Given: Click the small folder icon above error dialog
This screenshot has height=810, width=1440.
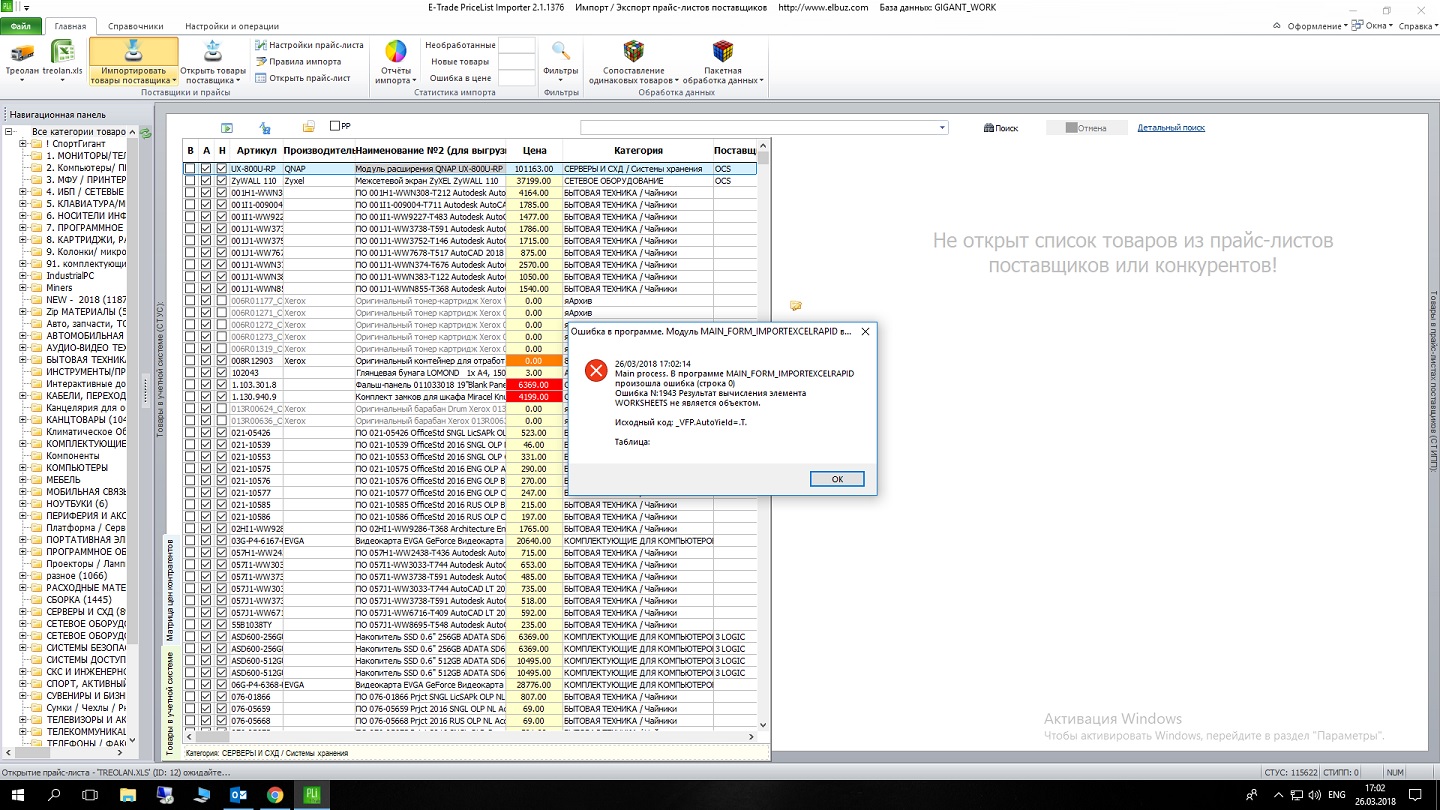Looking at the screenshot, I should tap(796, 305).
